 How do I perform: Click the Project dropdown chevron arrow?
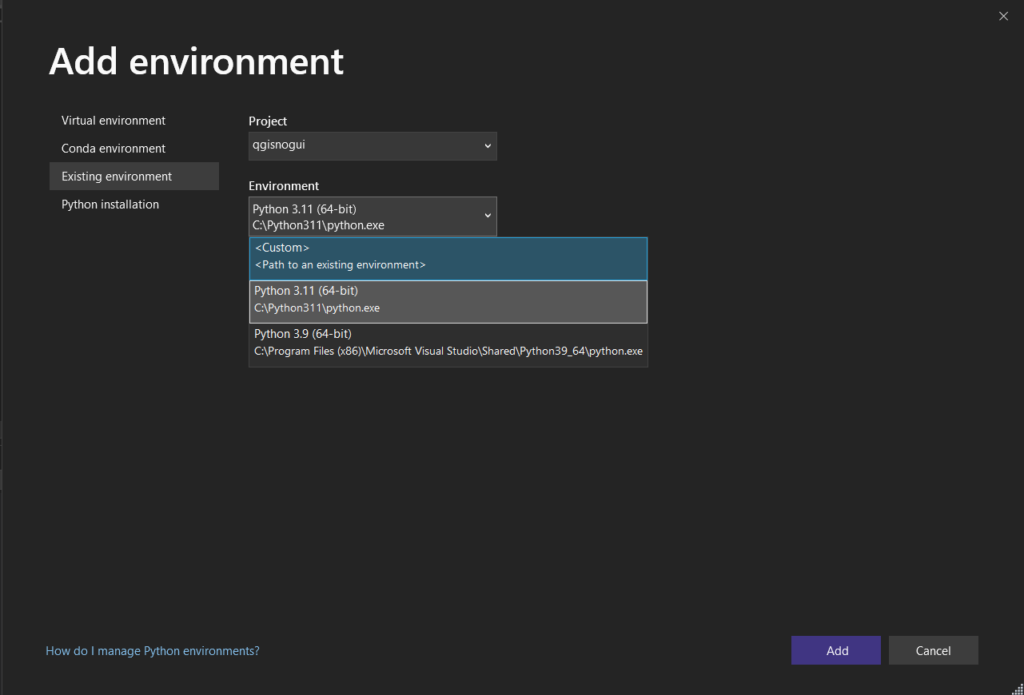click(x=487, y=146)
